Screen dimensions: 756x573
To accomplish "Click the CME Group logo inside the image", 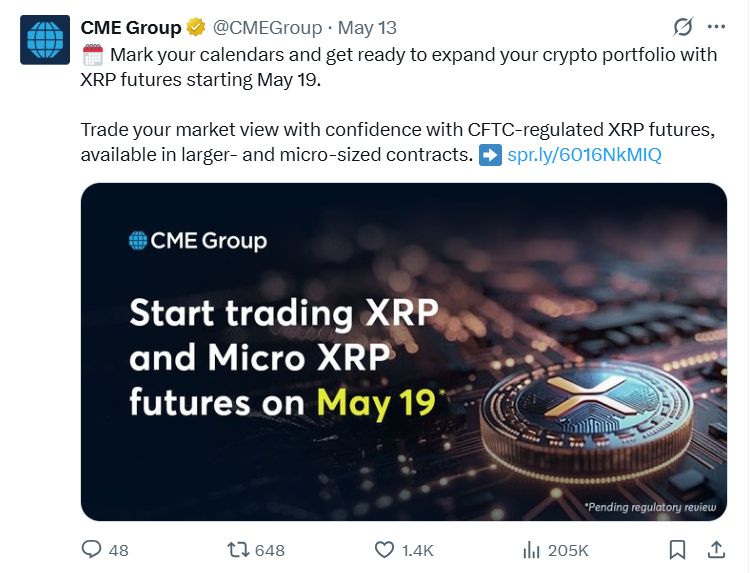I will [x=198, y=240].
